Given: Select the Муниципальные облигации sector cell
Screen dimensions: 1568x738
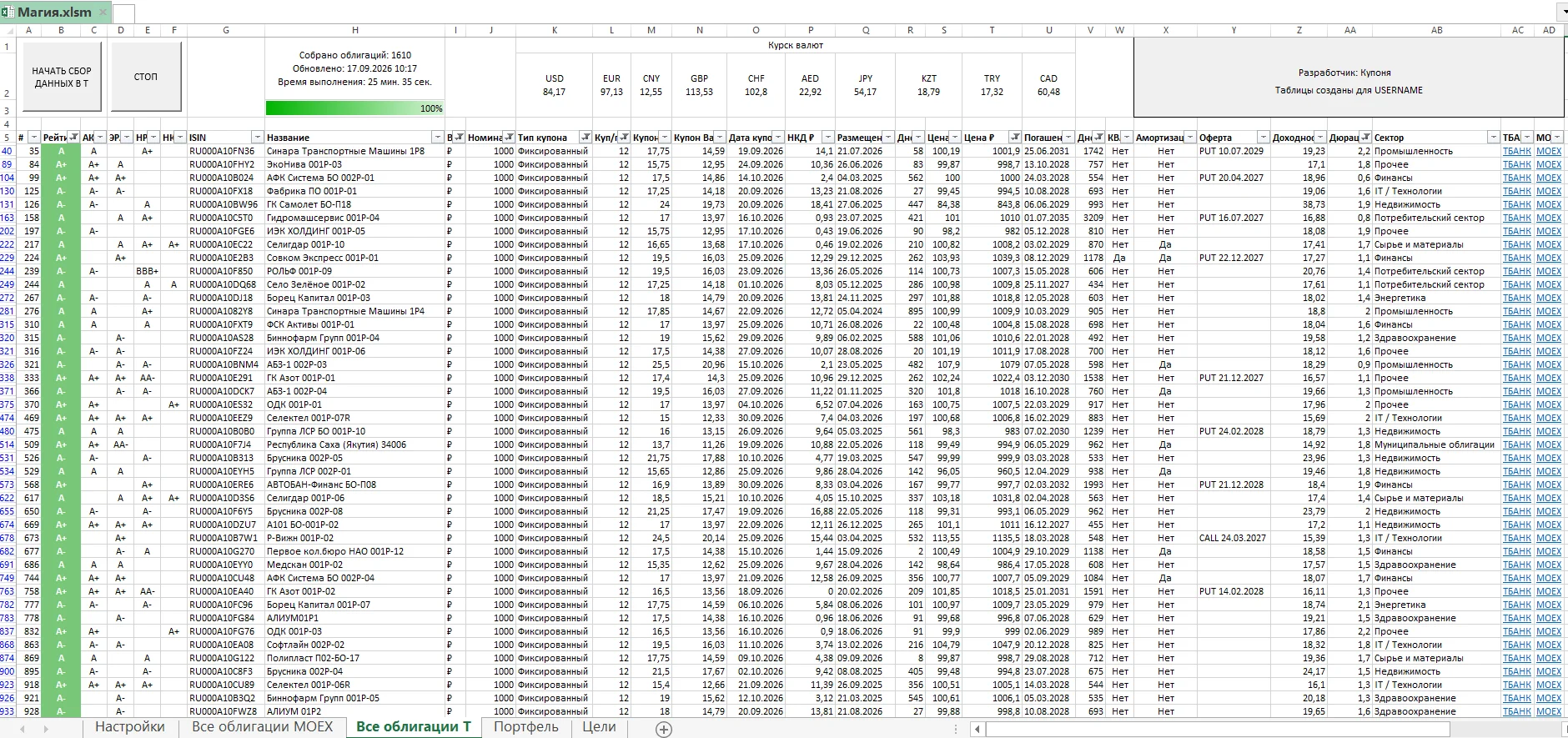Looking at the screenshot, I should coord(1436,444).
